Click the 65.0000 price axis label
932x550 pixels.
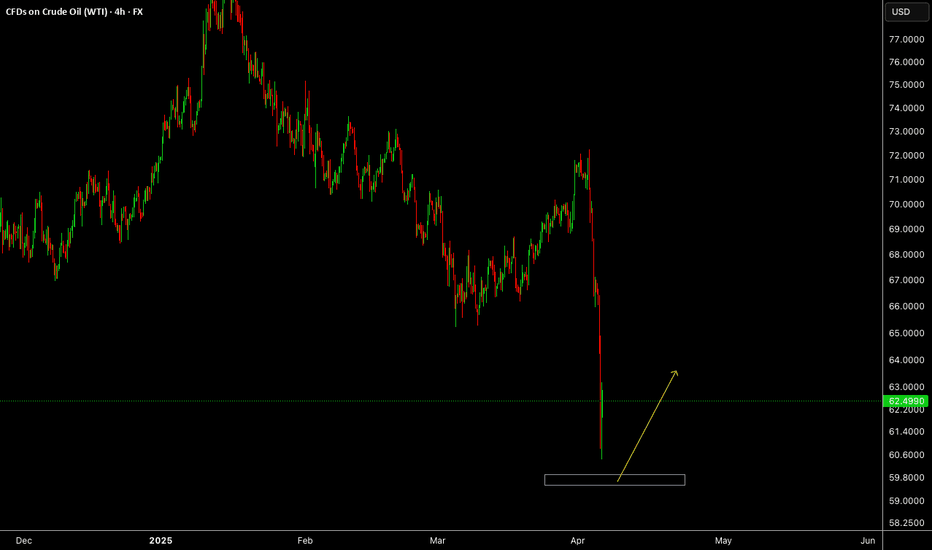point(906,333)
